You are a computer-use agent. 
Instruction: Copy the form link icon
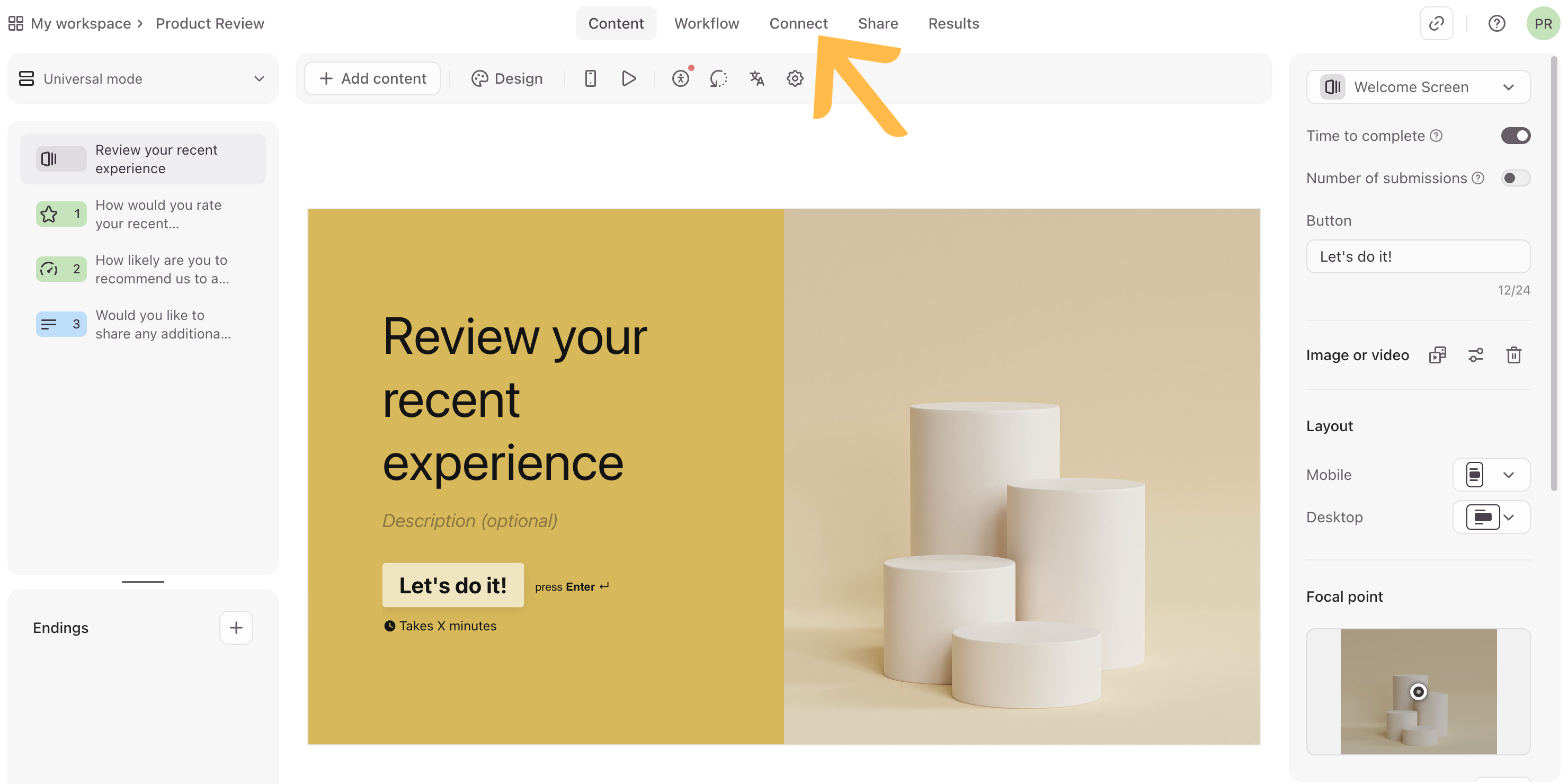click(1436, 23)
